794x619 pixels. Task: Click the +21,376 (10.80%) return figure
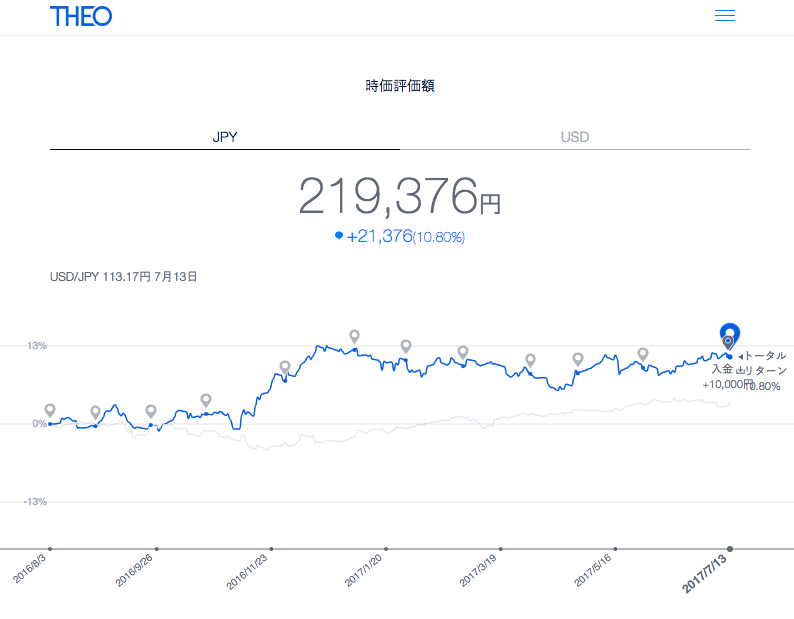(x=406, y=236)
